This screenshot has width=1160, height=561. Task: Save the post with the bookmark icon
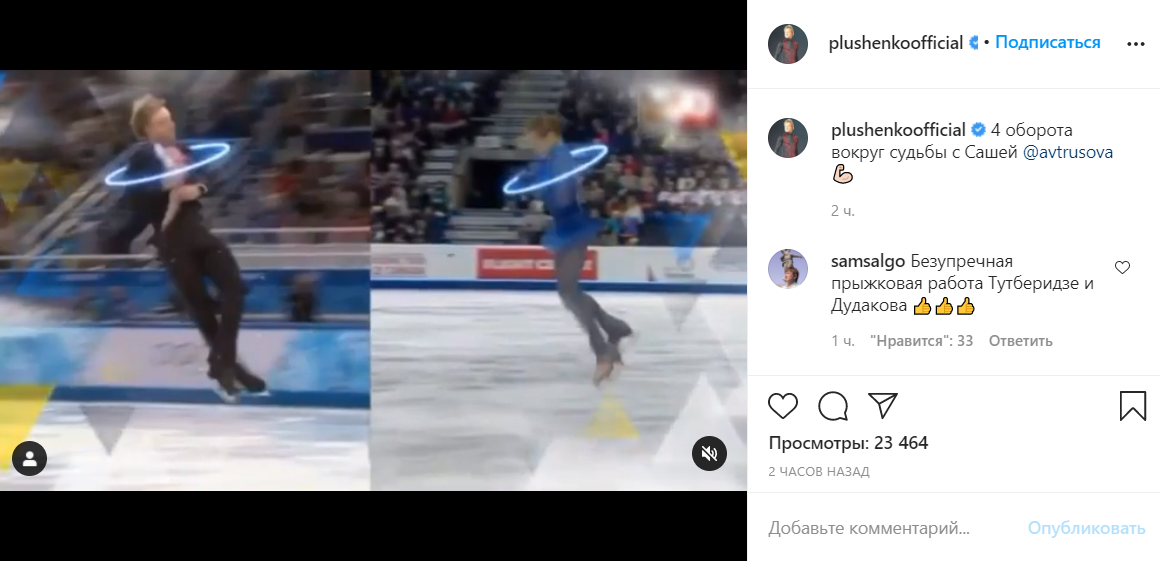coord(1133,406)
